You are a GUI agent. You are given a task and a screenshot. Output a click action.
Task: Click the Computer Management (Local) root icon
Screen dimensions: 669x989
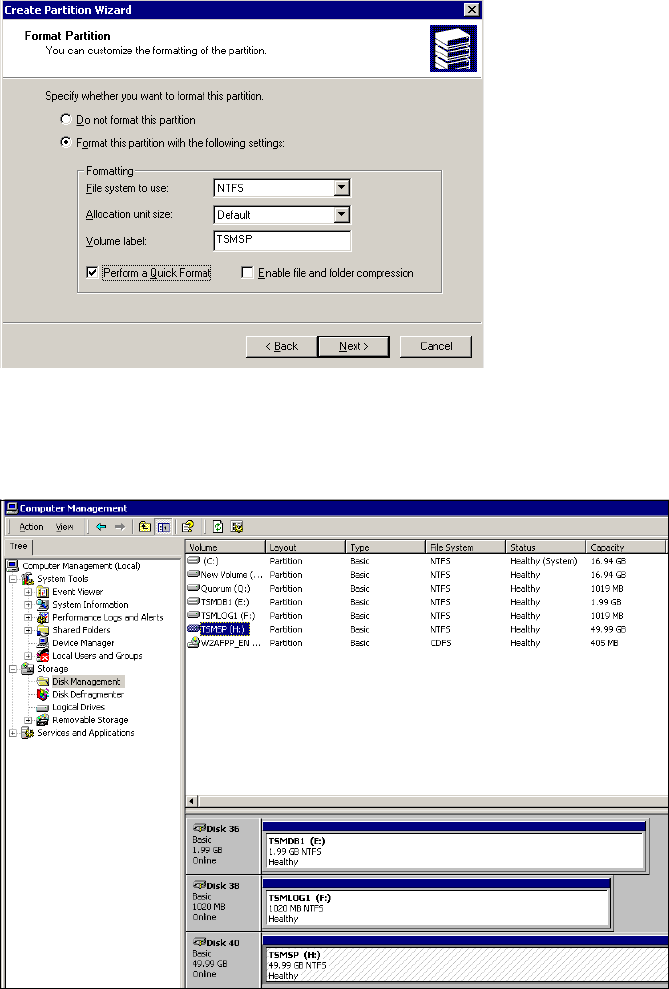pos(13,566)
